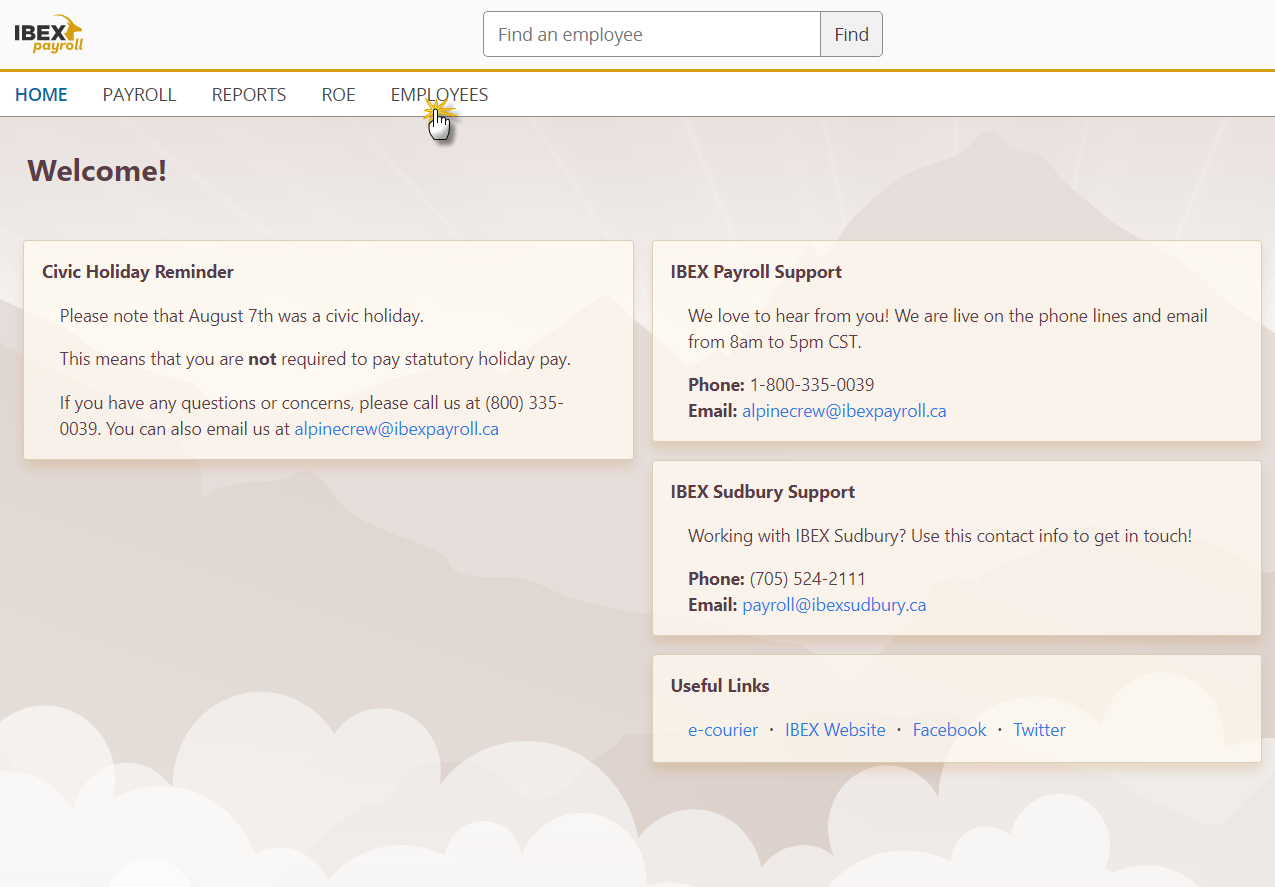Click the Civic Holiday Reminder title

tap(138, 272)
